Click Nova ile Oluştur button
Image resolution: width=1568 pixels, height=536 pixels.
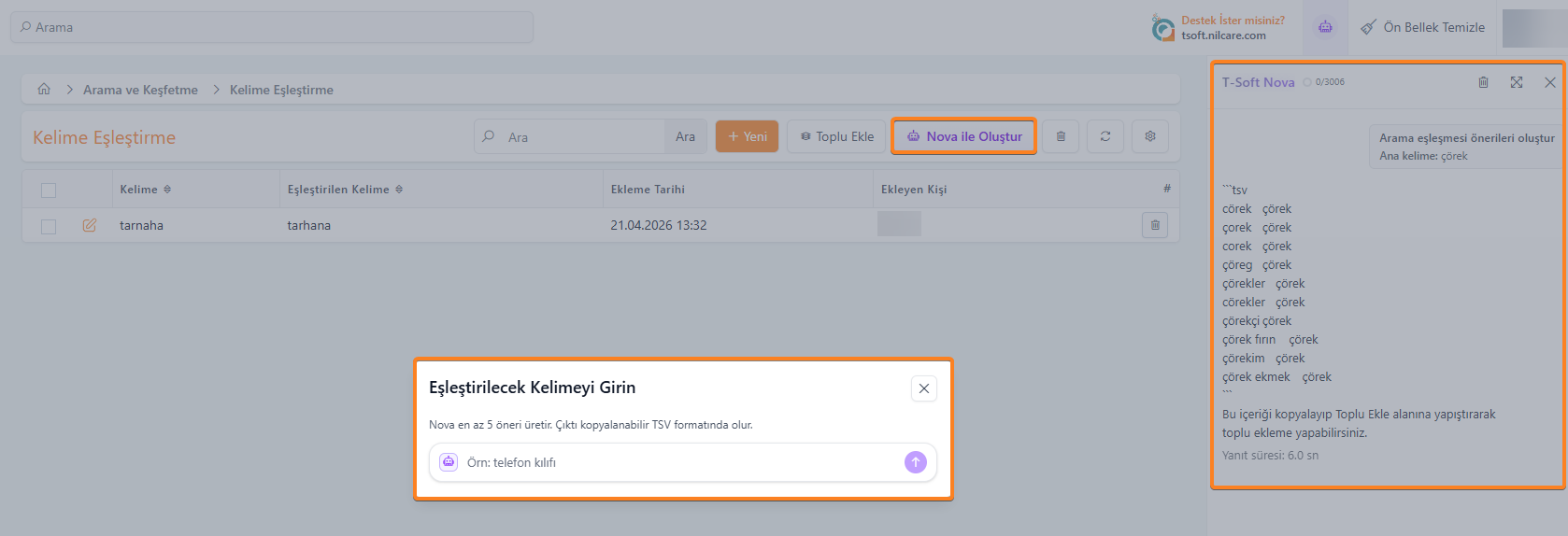[964, 136]
